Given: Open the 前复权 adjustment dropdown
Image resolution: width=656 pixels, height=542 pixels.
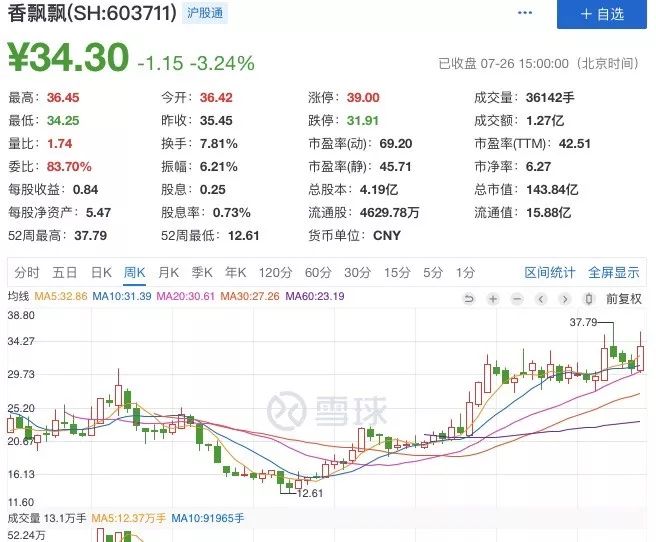Looking at the screenshot, I should click(624, 299).
